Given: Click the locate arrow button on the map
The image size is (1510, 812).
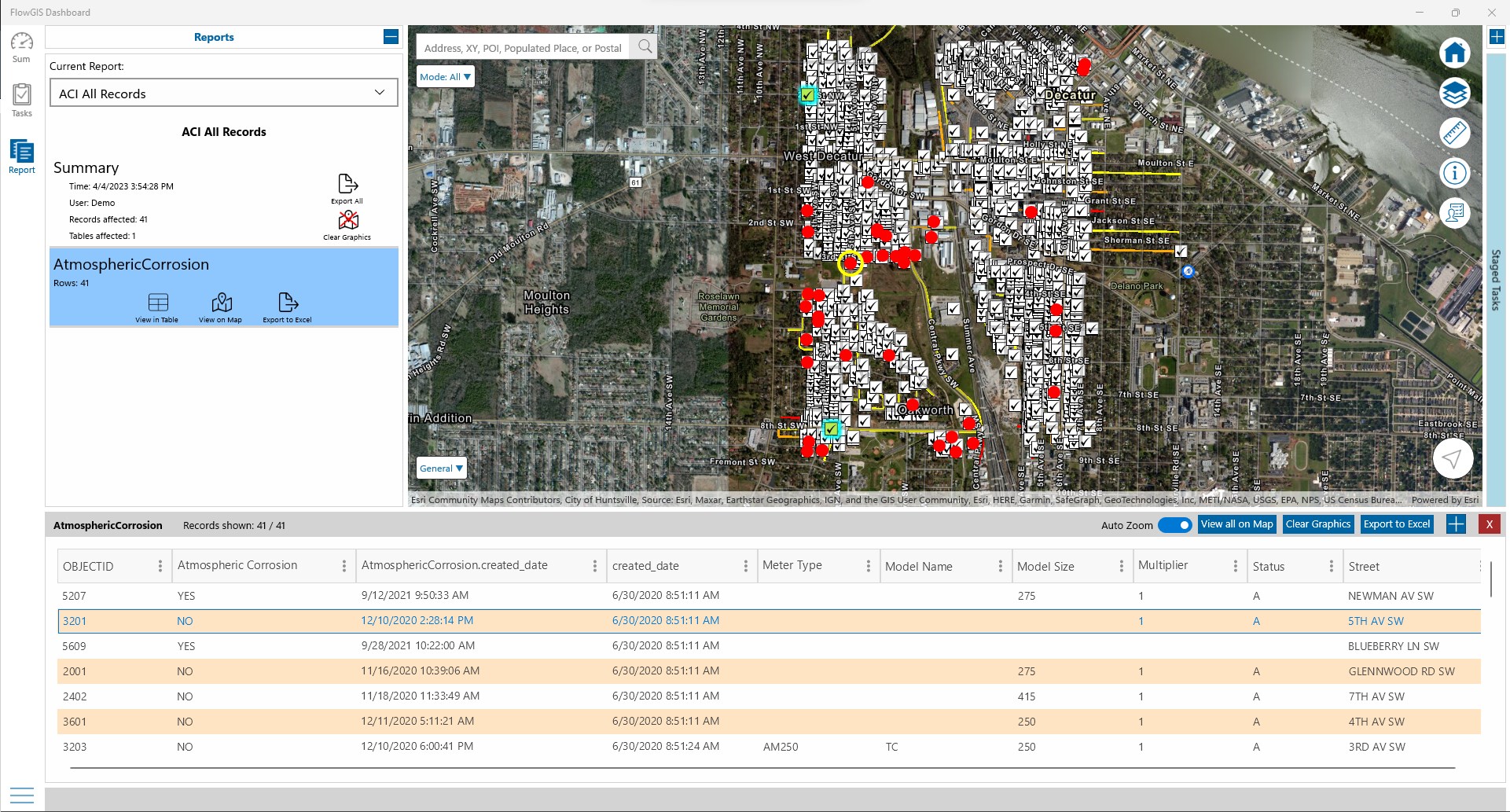Looking at the screenshot, I should click(1453, 458).
